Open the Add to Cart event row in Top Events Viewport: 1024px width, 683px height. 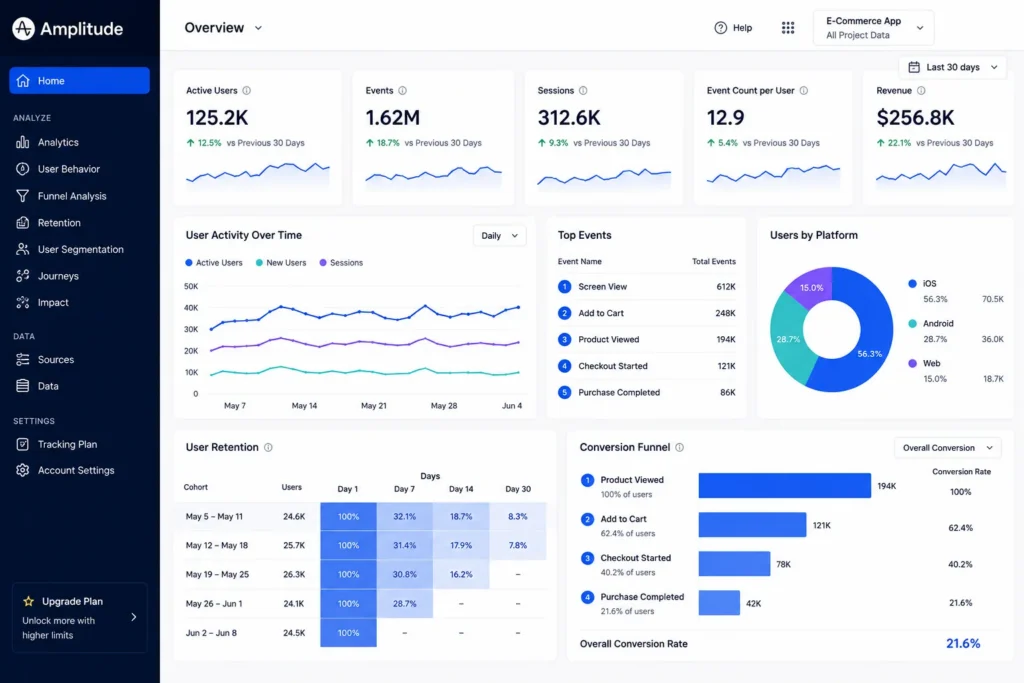[x=647, y=313]
